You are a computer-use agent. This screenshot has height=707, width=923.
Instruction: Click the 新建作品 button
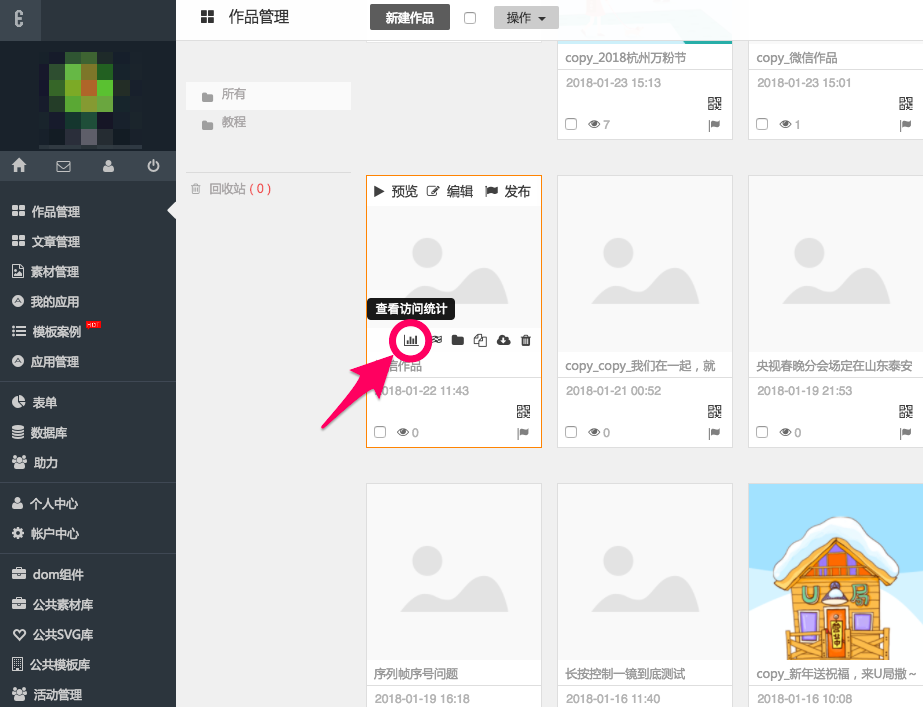coord(409,18)
